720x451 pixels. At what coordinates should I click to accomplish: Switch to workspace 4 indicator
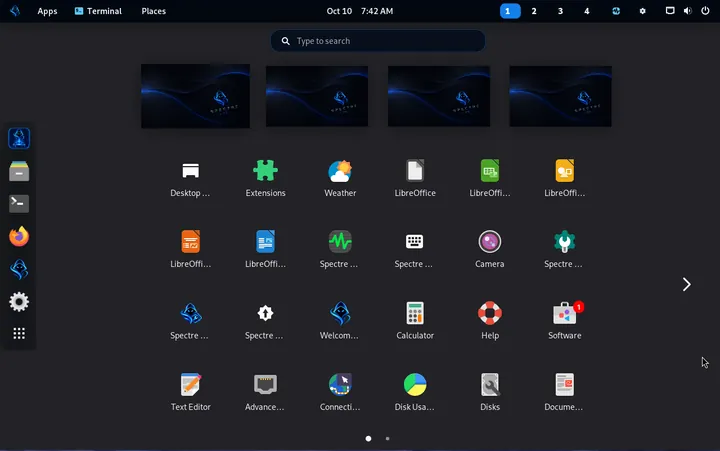tap(586, 11)
